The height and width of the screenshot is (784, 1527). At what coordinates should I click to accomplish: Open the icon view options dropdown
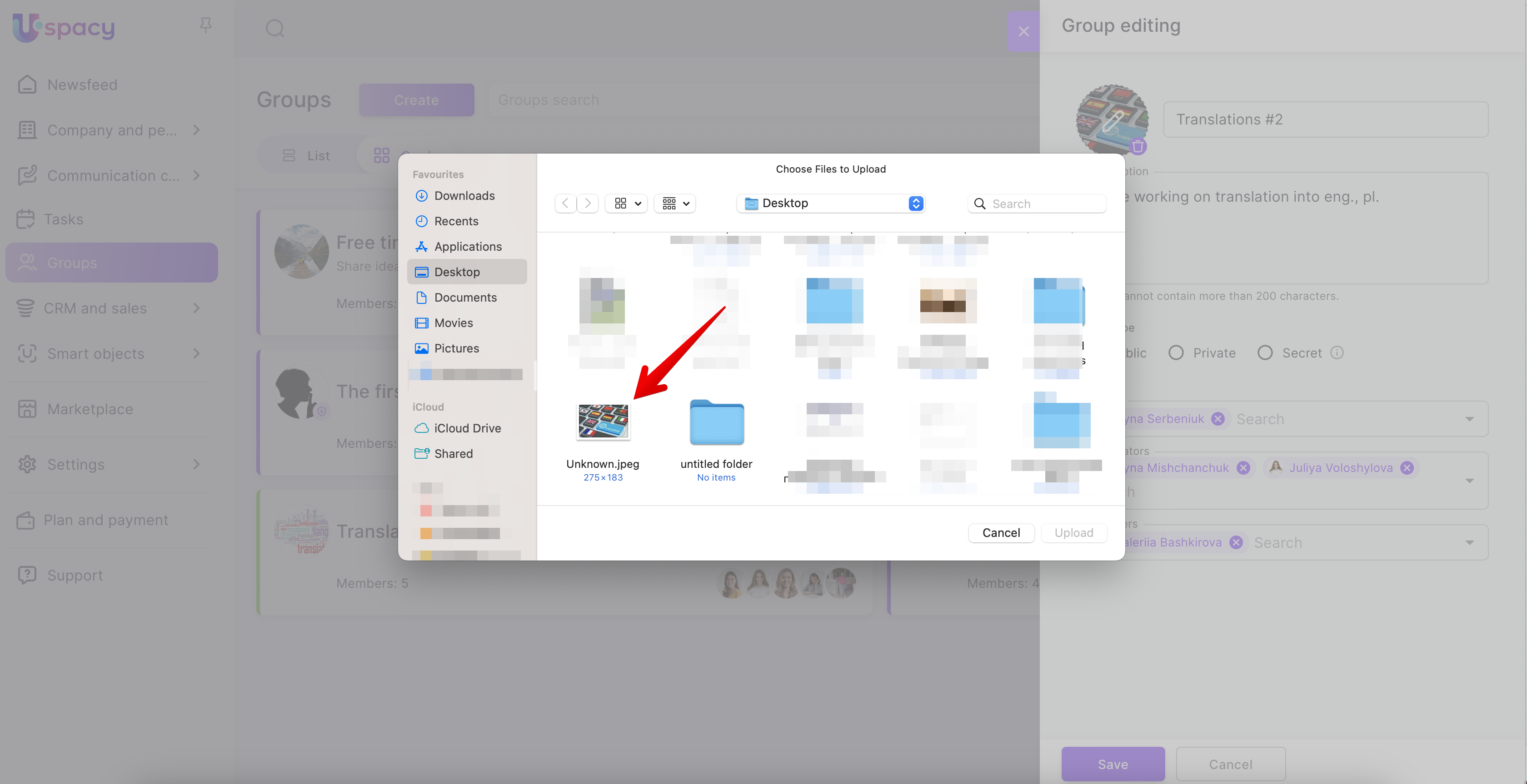[x=627, y=203]
